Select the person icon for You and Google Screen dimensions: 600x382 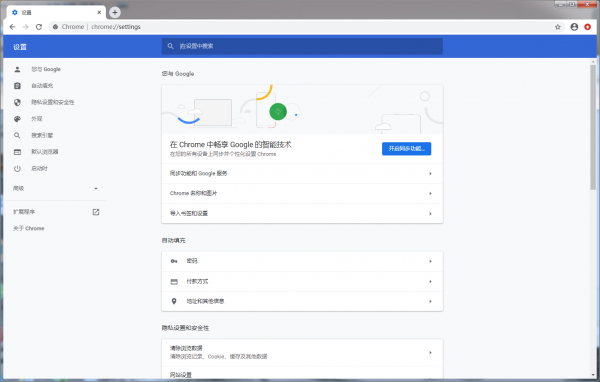[x=17, y=69]
